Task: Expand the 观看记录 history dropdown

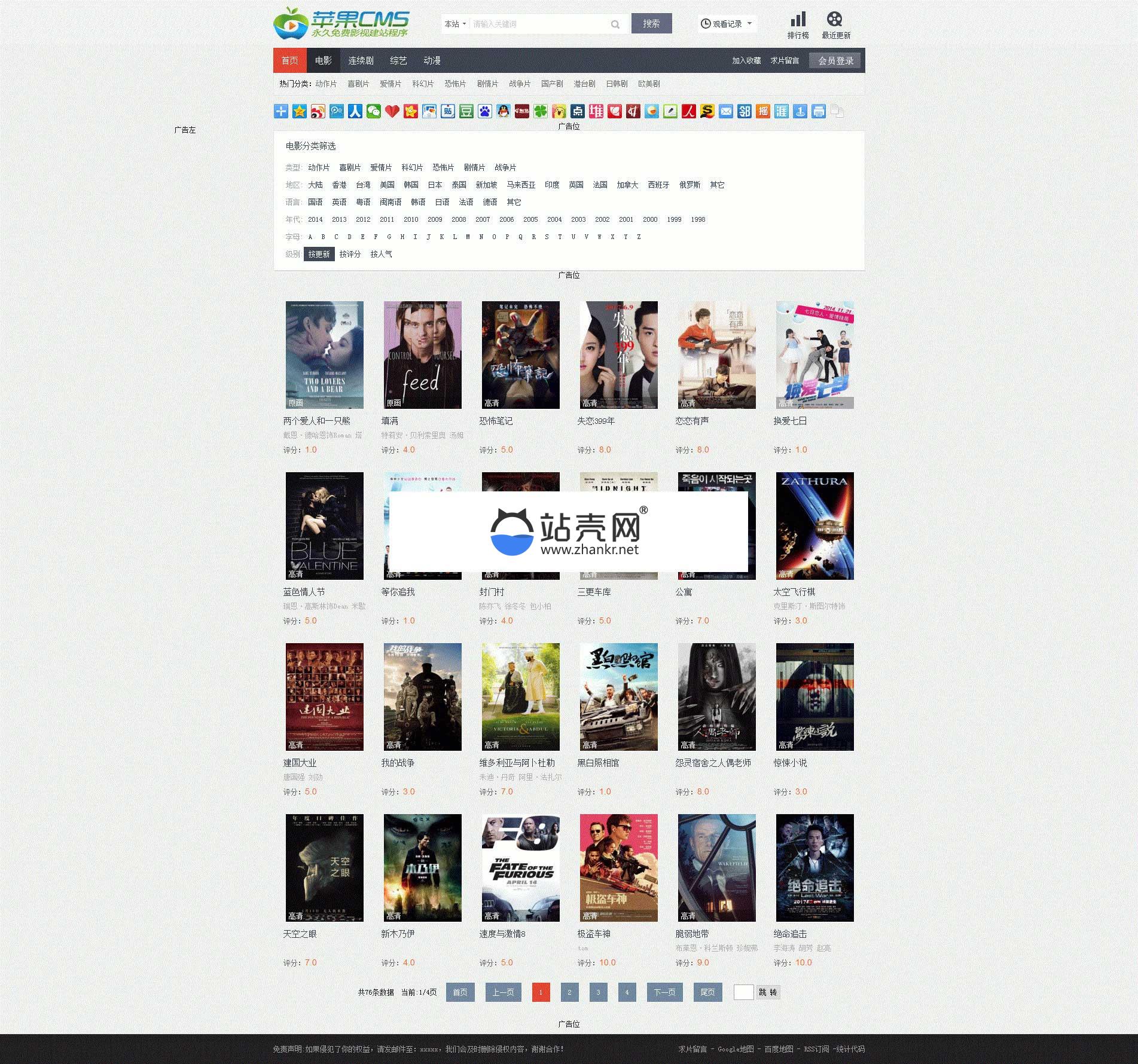Action: [x=727, y=24]
